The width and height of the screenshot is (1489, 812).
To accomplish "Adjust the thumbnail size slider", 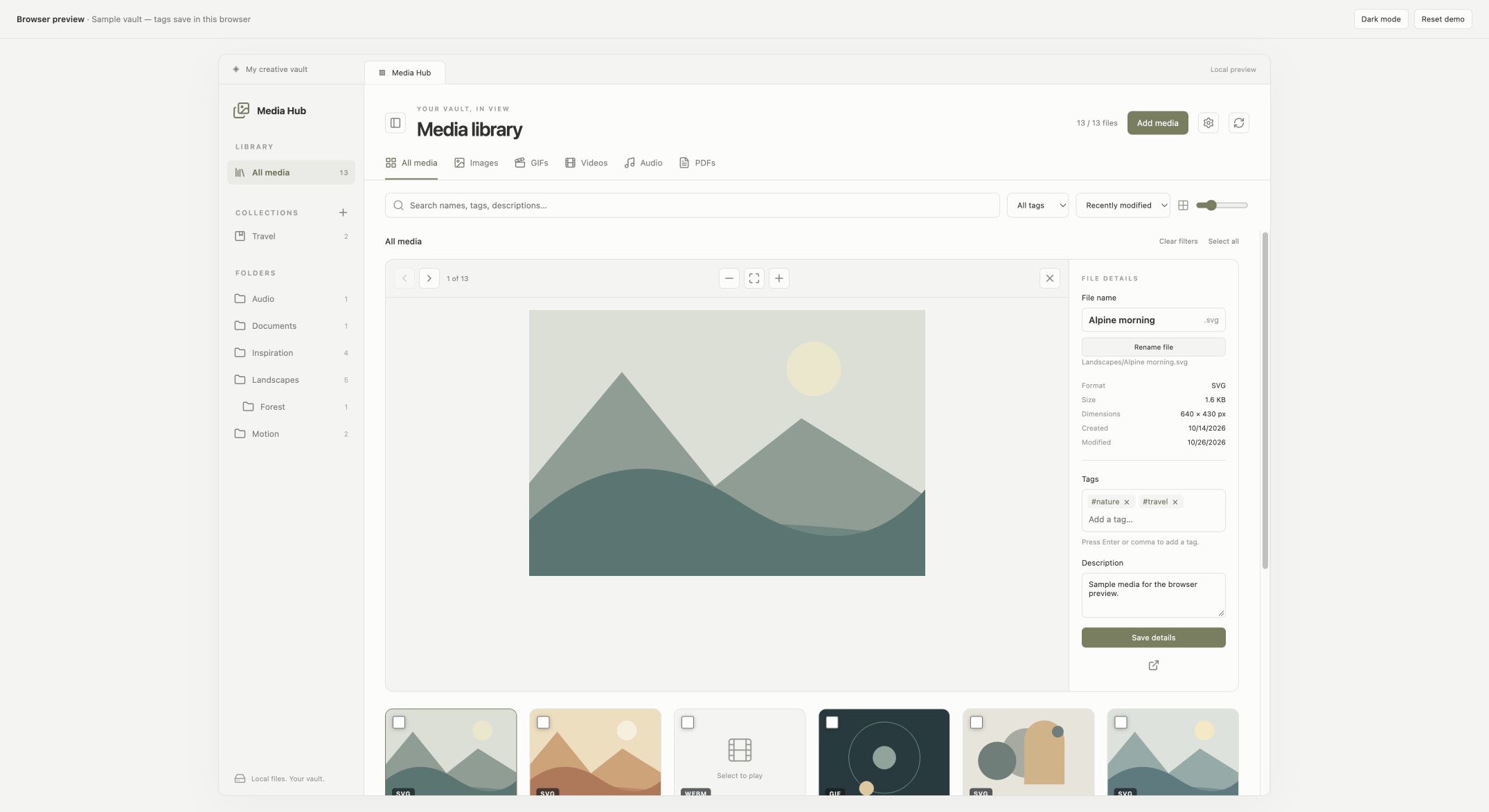I will (x=1222, y=206).
